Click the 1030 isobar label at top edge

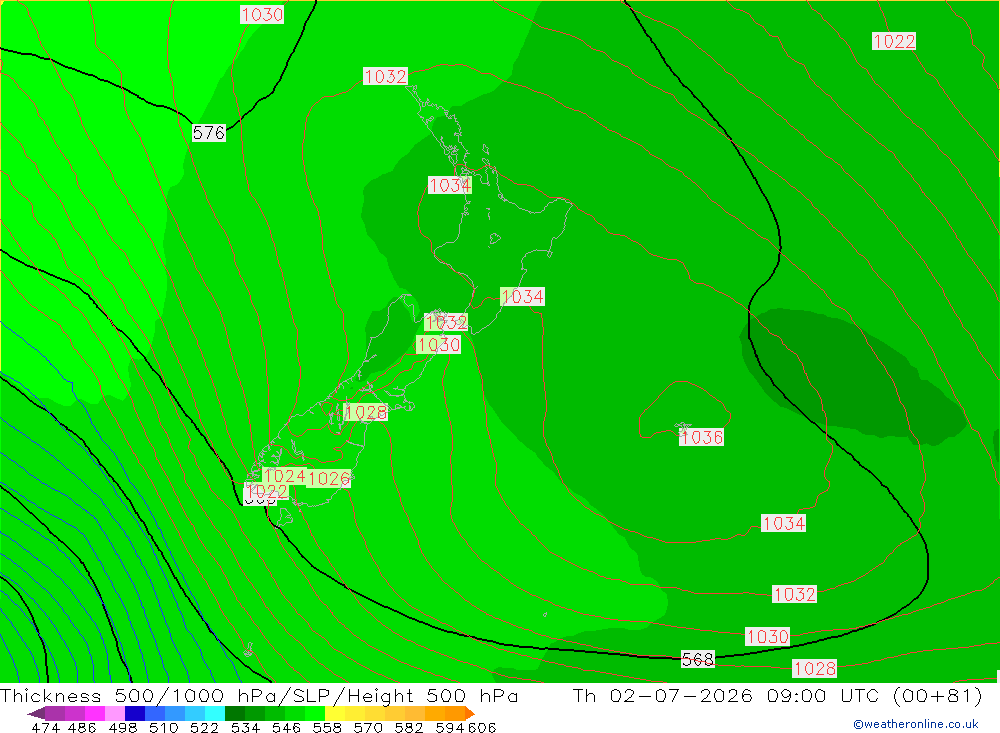262,14
